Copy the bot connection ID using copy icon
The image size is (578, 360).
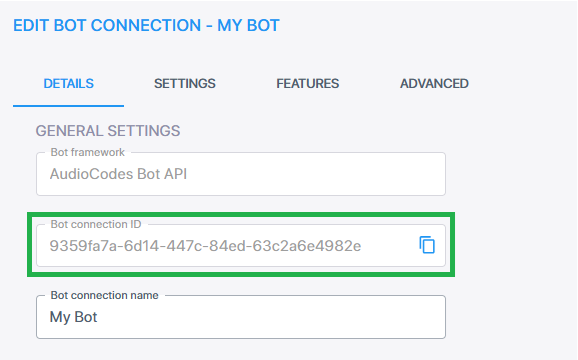click(x=427, y=245)
